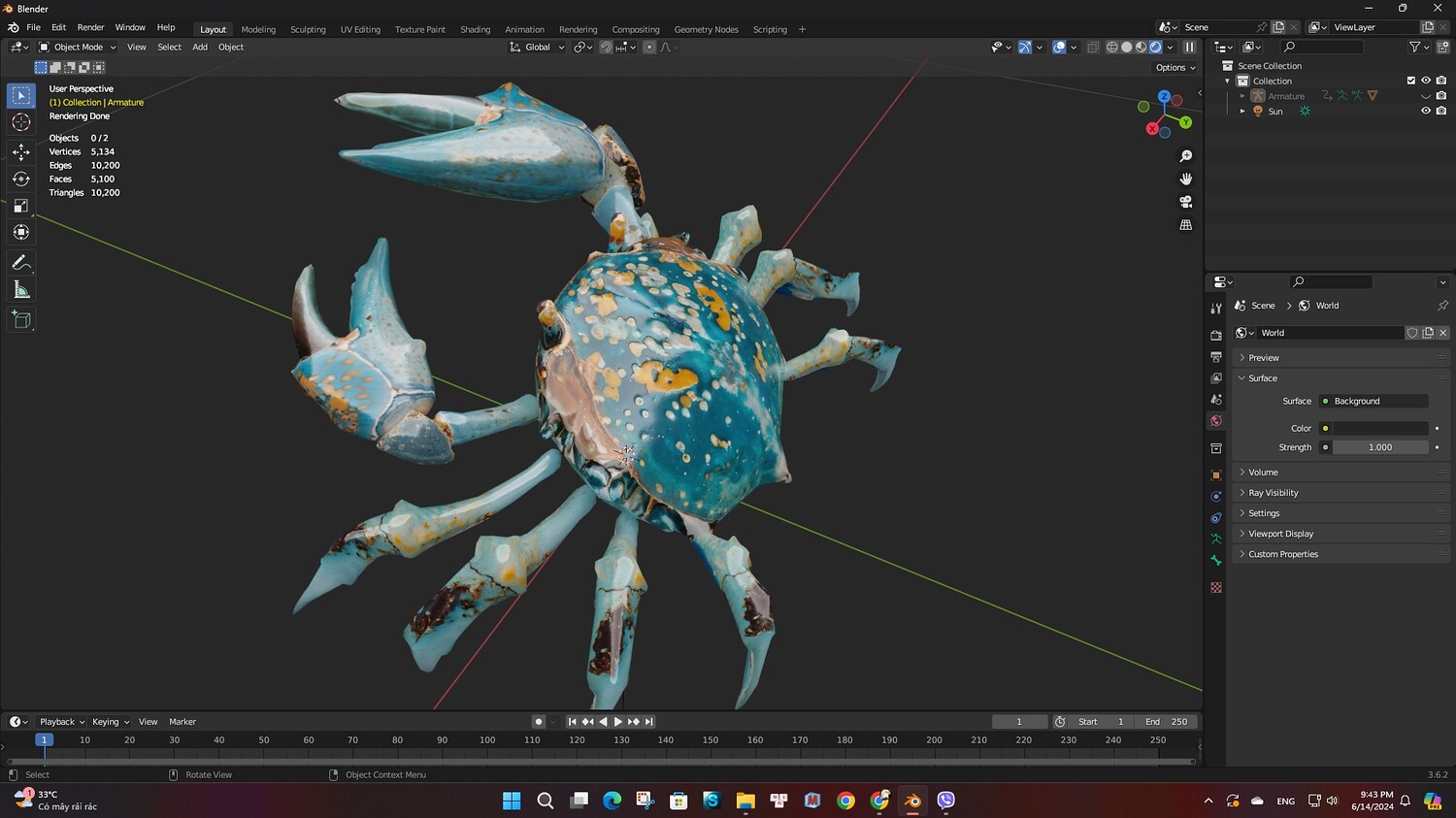Toggle X-ray display in the viewport header
The height and width of the screenshot is (818, 1456).
pyautogui.click(x=1093, y=48)
